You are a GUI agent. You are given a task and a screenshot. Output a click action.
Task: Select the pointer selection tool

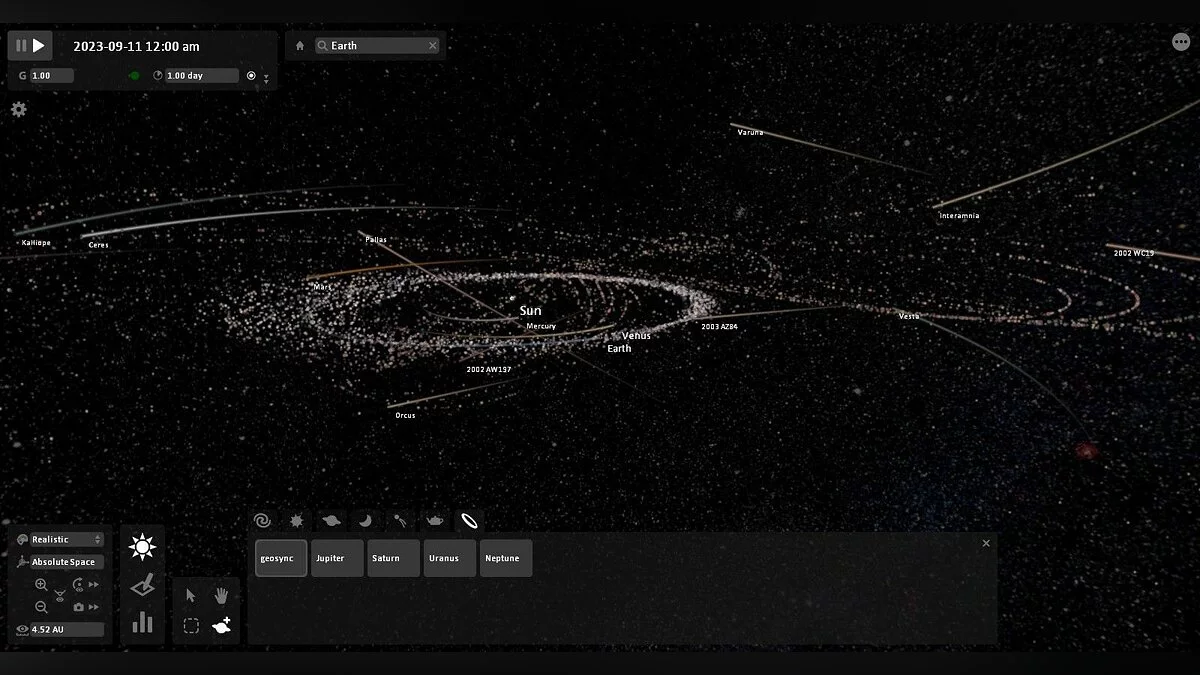[190, 597]
